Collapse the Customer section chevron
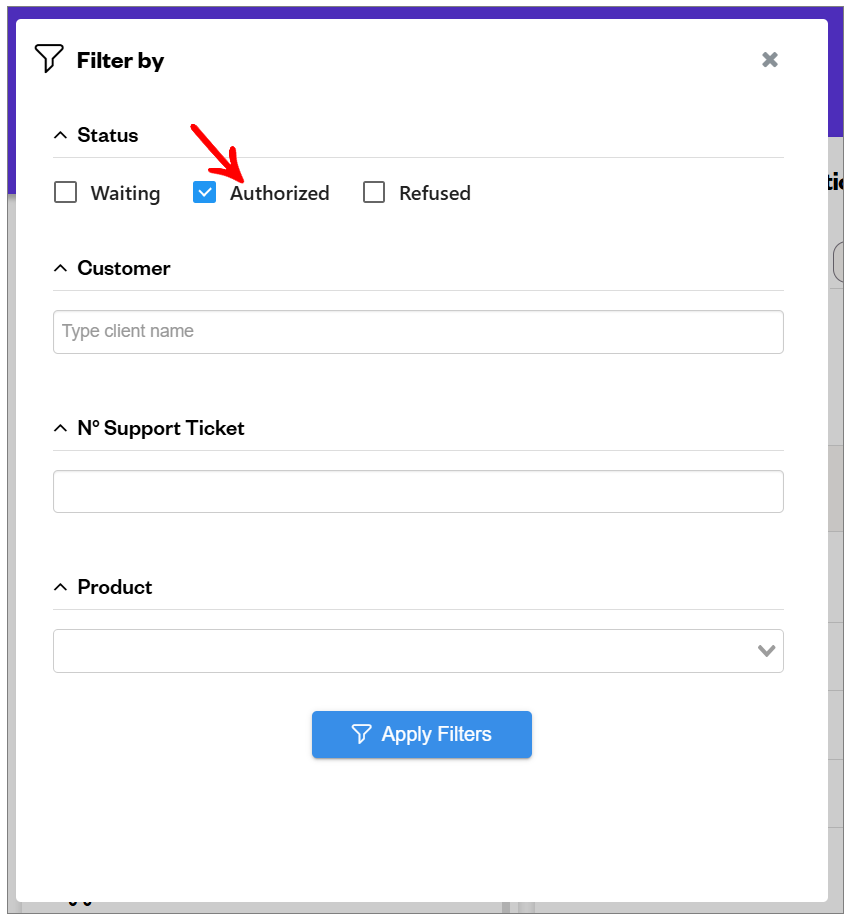Image resolution: width=851 pixels, height=920 pixels. pos(60,269)
